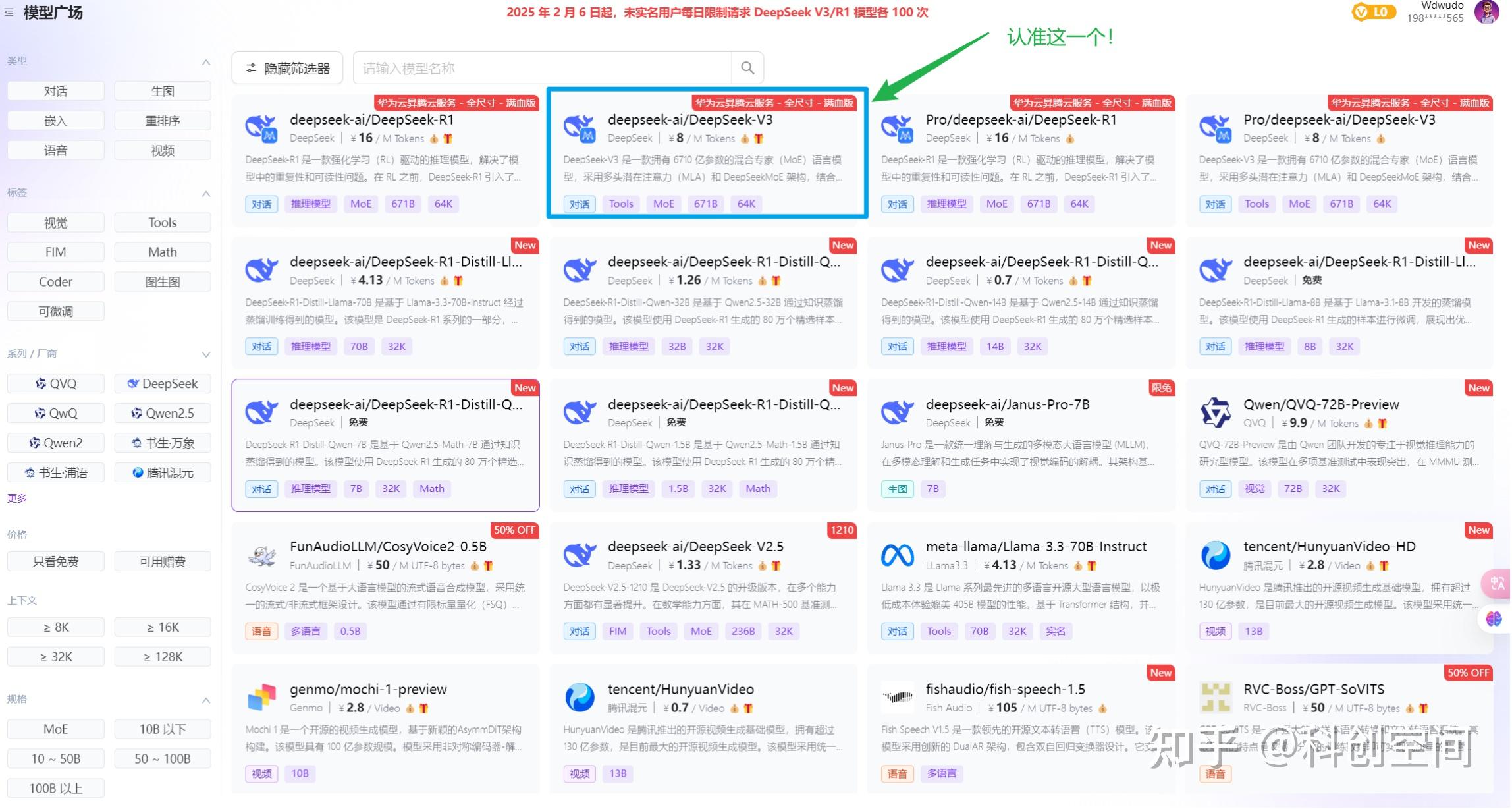Screen dimensions: 1512x809
Task: Open the deepseek-ai/DeepSeek-R1 card title
Action: click(x=371, y=119)
